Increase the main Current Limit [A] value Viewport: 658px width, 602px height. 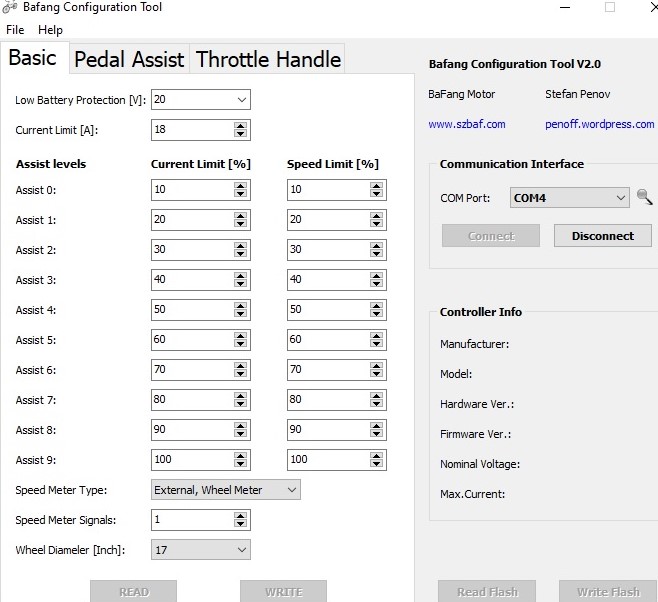pos(241,126)
